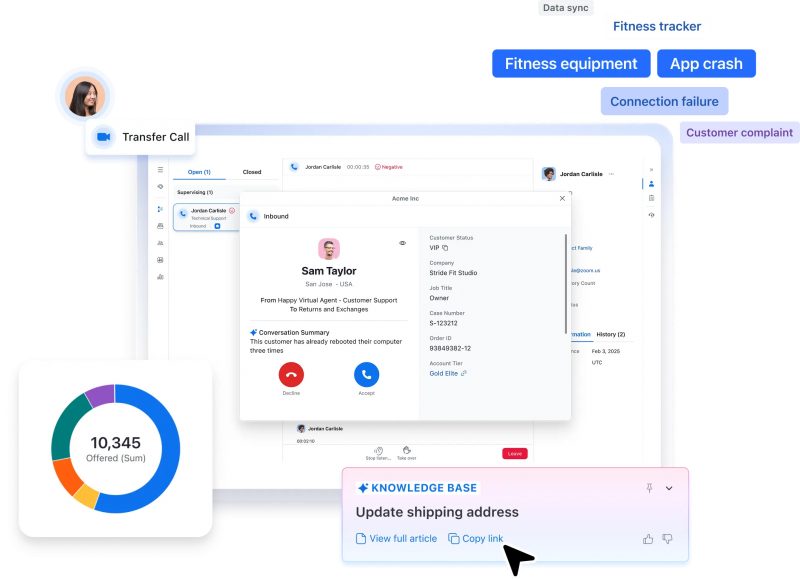Select the App crash tag
The width and height of the screenshot is (800, 579).
[706, 64]
